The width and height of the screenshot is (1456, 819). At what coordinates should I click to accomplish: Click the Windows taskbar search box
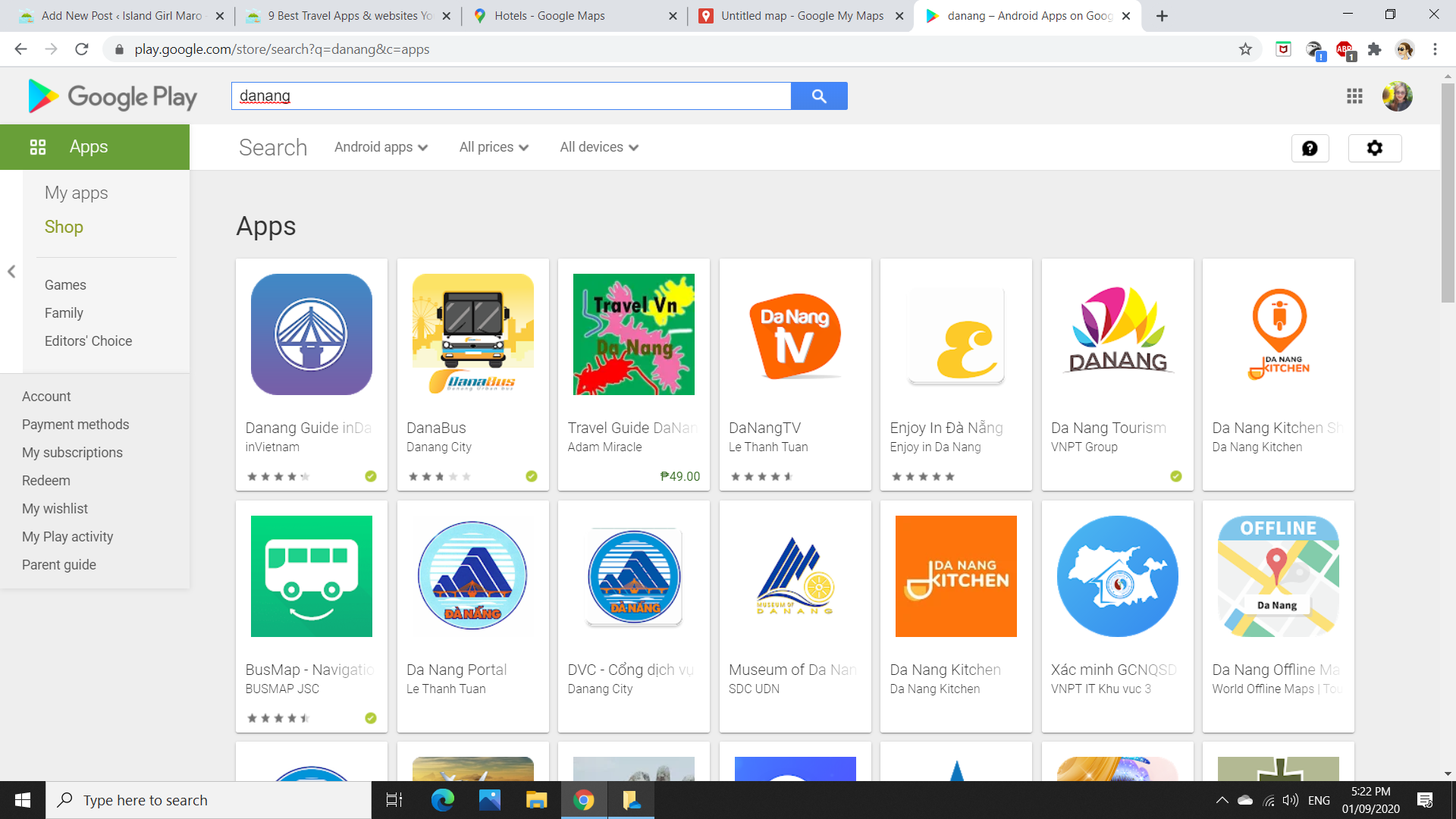pyautogui.click(x=209, y=800)
